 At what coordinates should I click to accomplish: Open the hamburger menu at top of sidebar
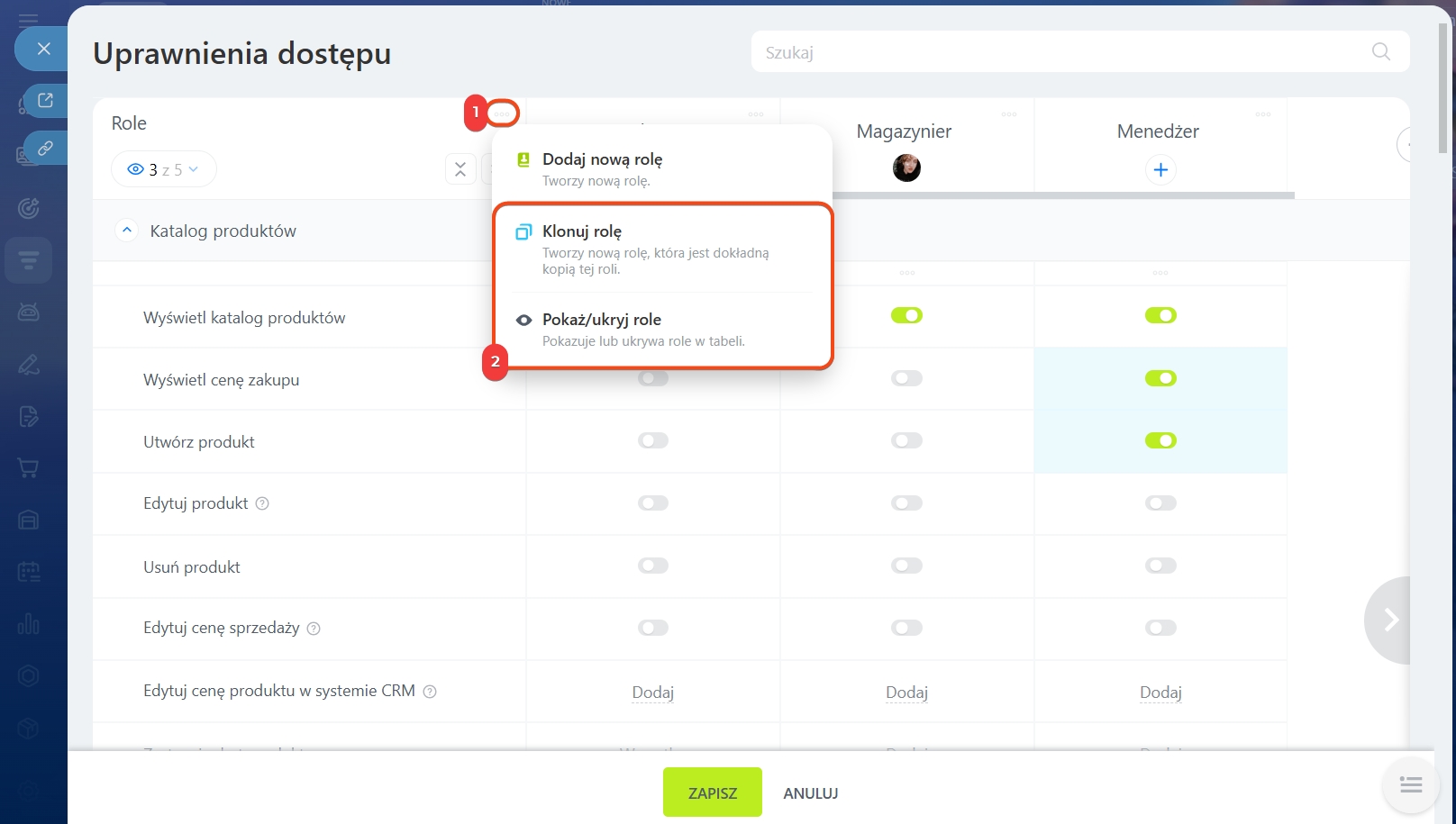pyautogui.click(x=29, y=20)
